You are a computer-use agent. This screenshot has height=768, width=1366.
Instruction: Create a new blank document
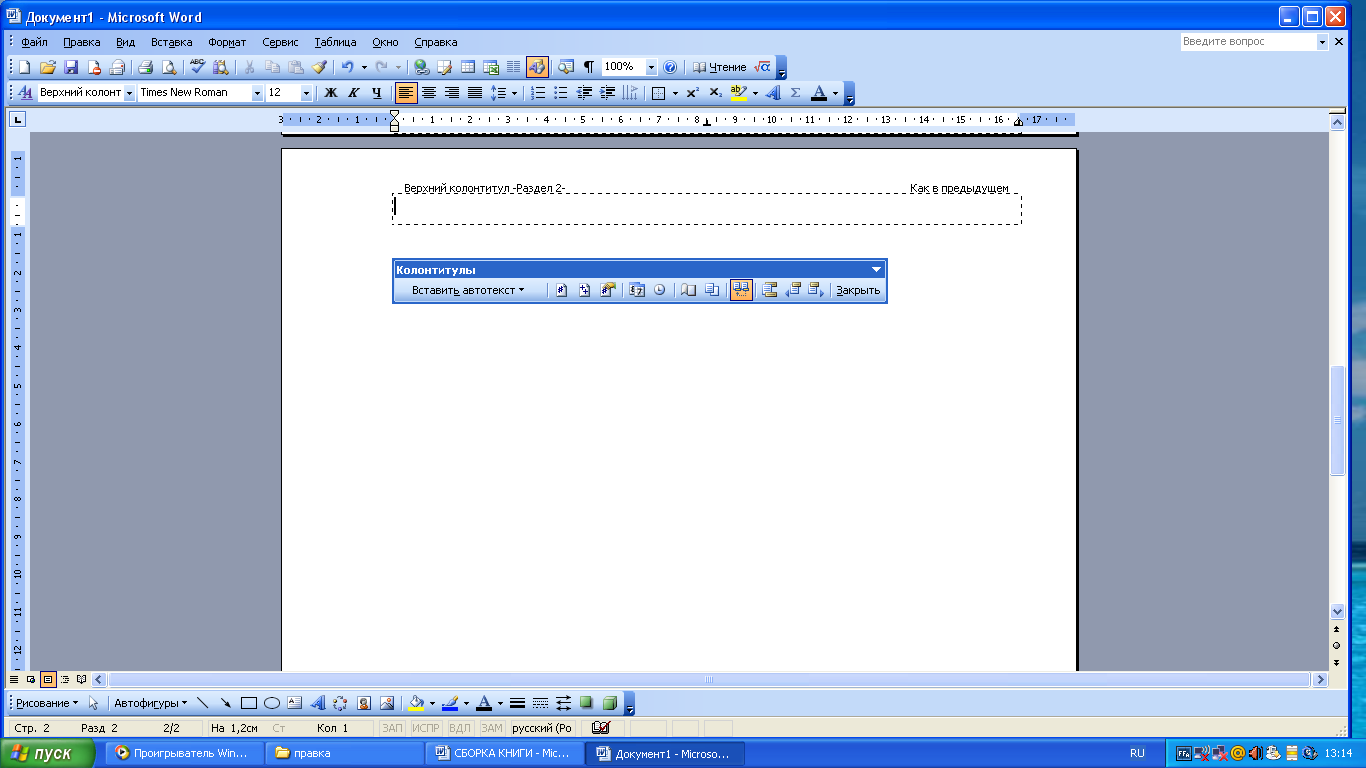tap(24, 67)
